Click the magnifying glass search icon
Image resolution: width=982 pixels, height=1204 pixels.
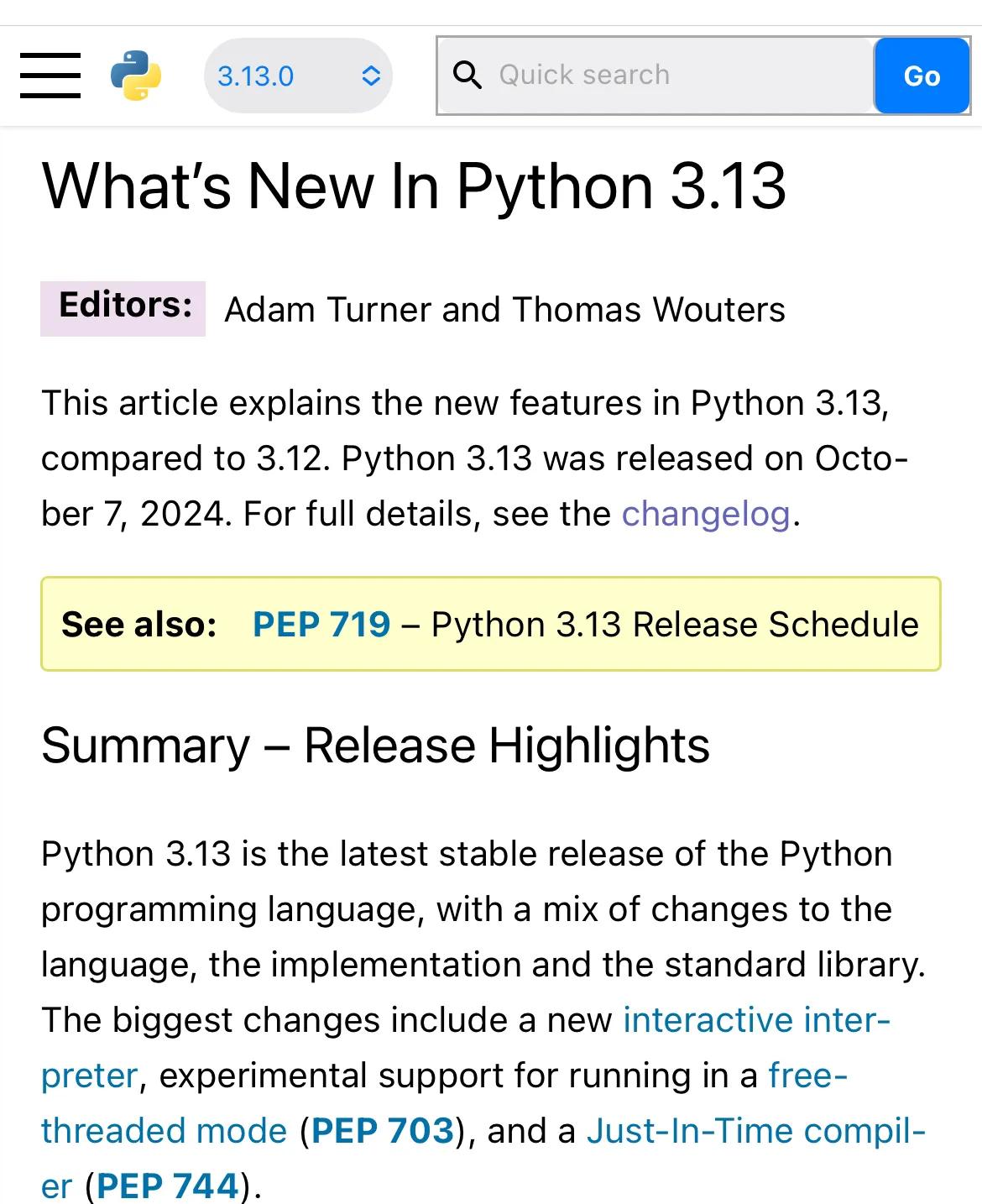coord(467,76)
